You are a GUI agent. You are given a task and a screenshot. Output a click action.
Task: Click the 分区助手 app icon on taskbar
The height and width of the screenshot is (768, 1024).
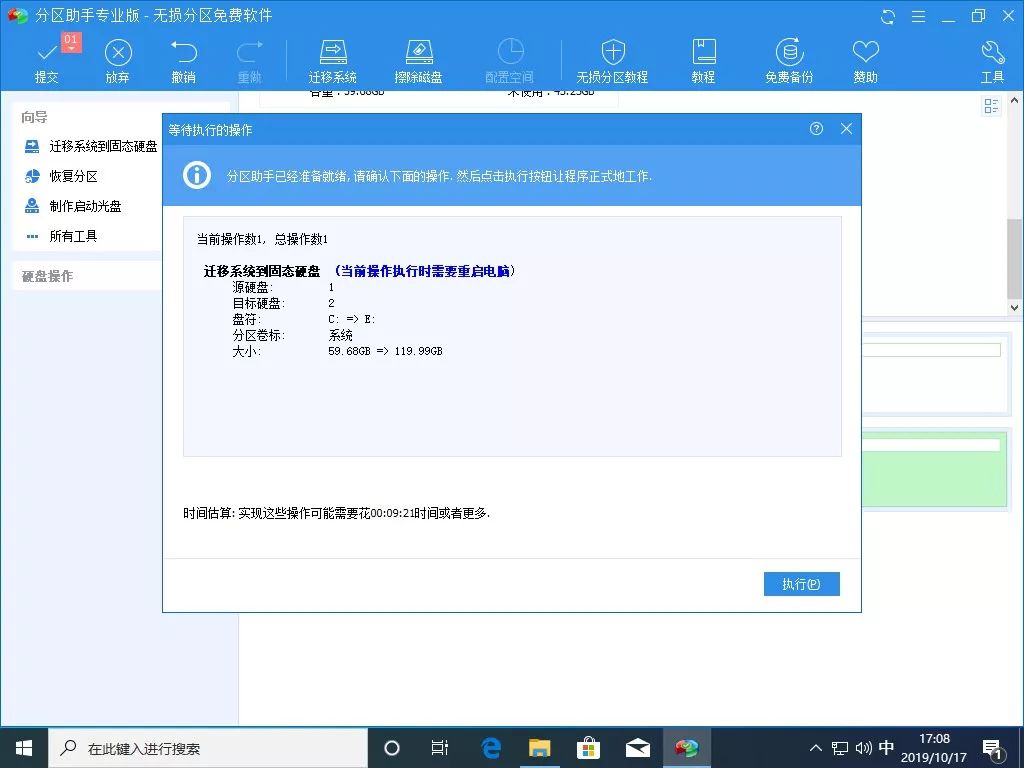tap(686, 748)
